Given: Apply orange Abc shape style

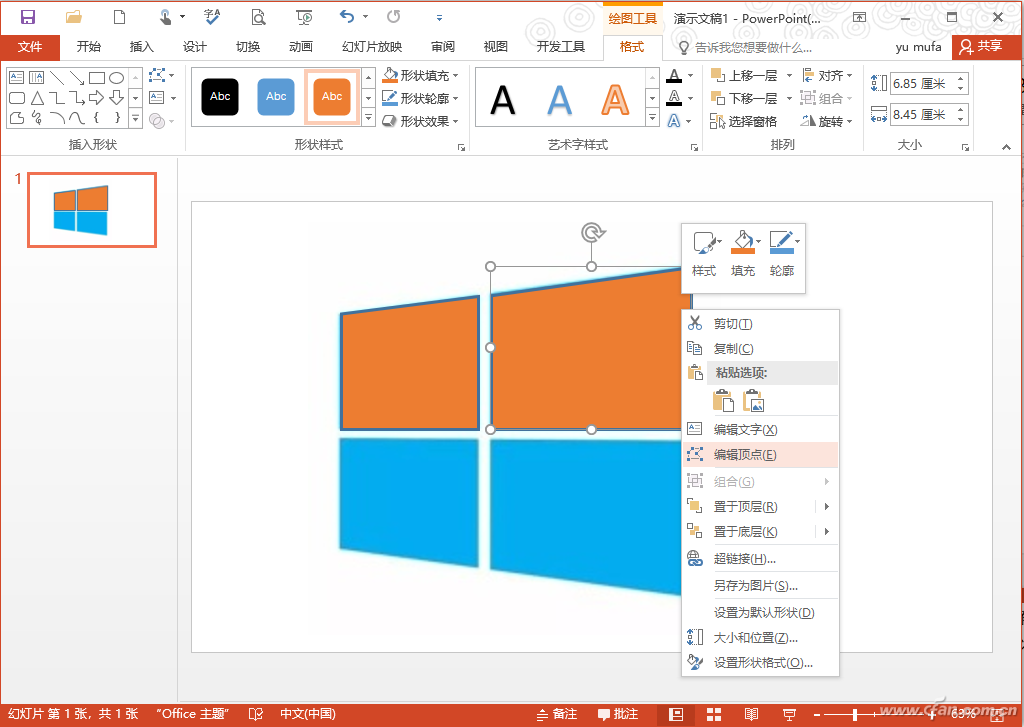Looking at the screenshot, I should point(332,97).
